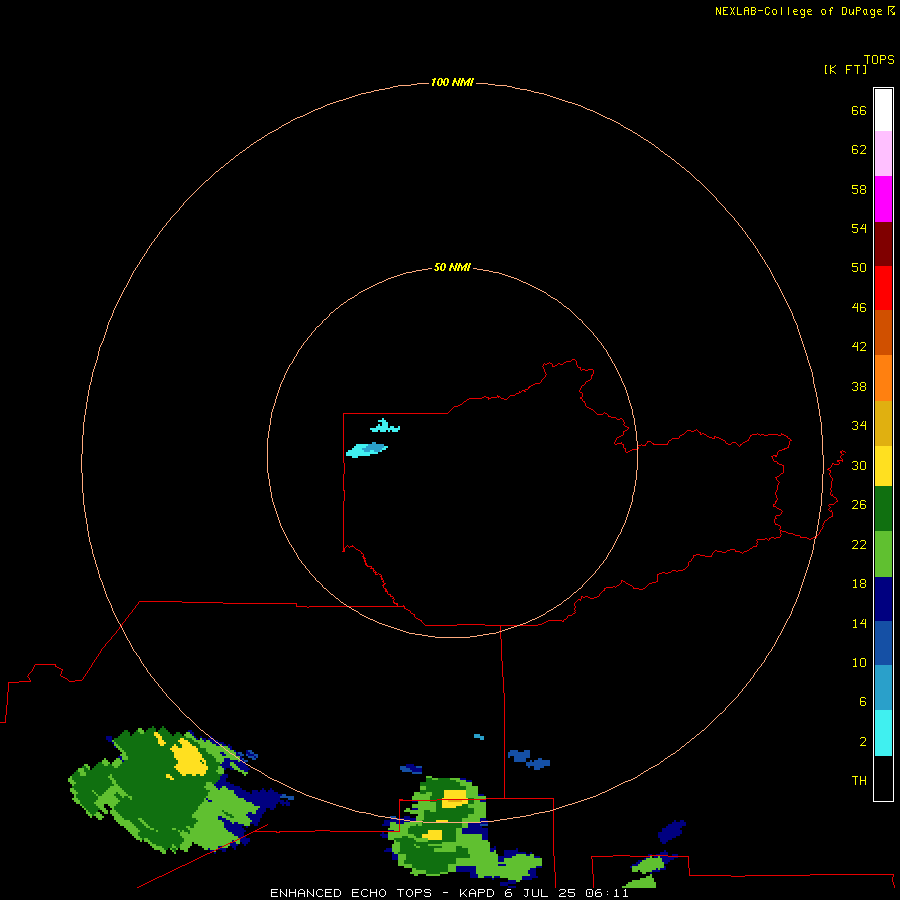The width and height of the screenshot is (900, 900).
Task: Click the legend value 30
Action: point(859,465)
